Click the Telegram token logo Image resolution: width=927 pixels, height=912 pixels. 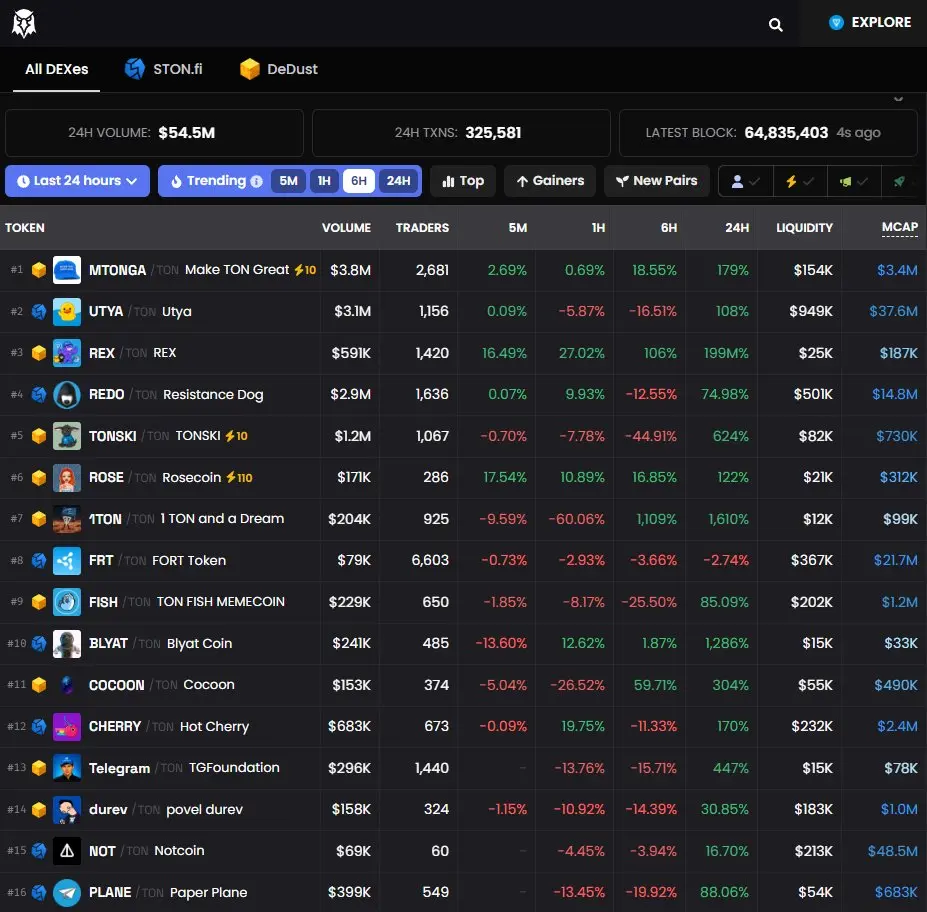(x=67, y=768)
